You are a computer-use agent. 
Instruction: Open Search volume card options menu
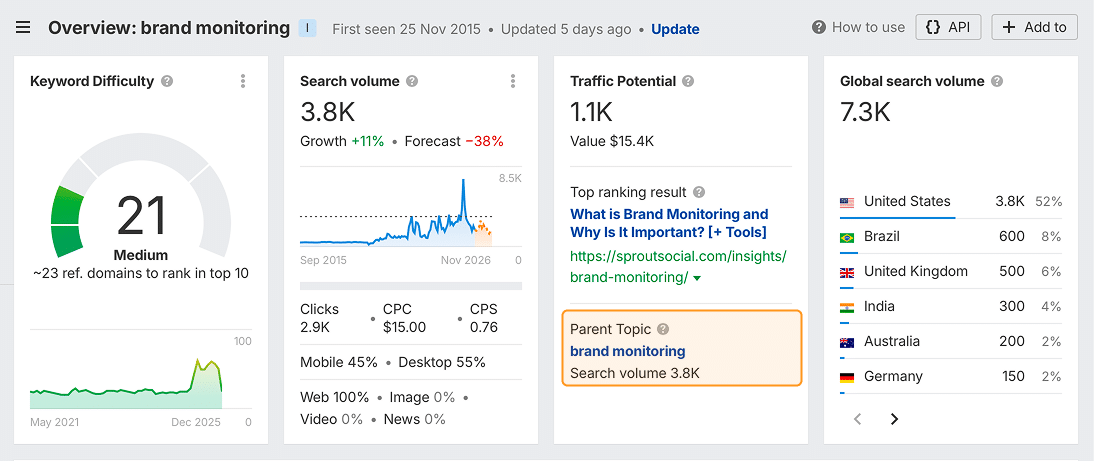(513, 81)
